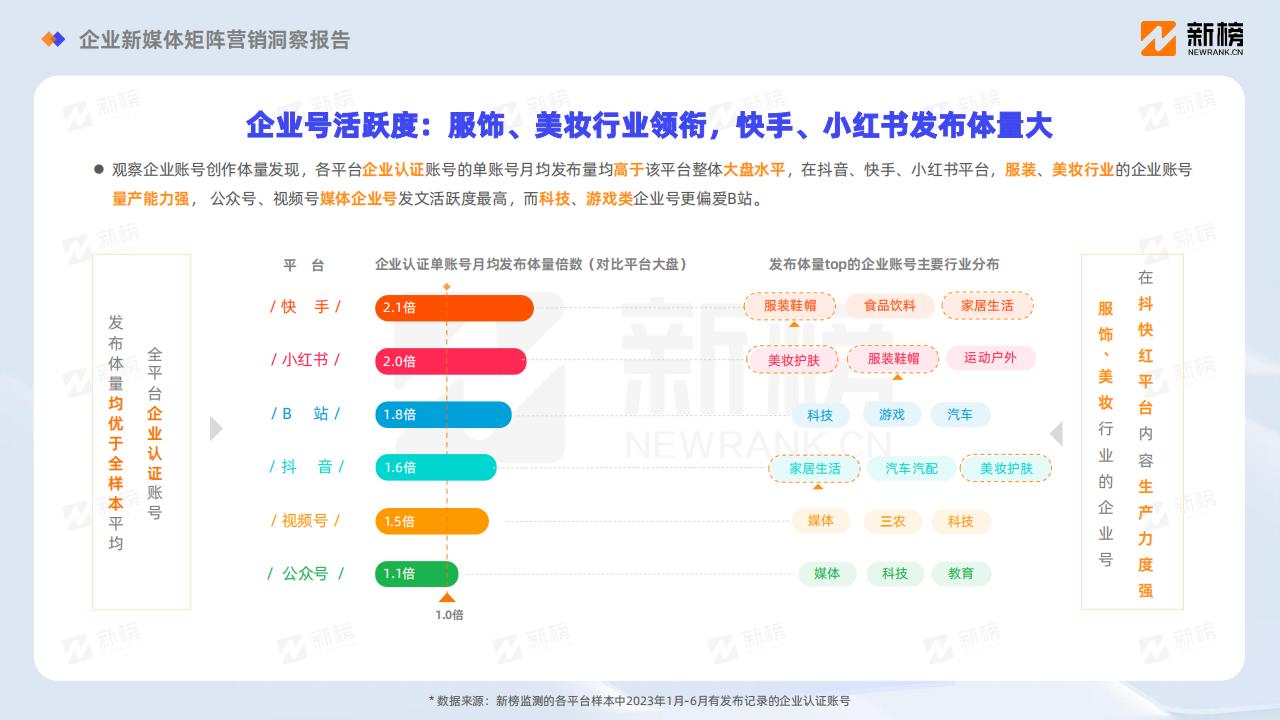1280x720 pixels.
Task: Click the left box text 发布体量均优于全样本平均
Action: [116, 433]
